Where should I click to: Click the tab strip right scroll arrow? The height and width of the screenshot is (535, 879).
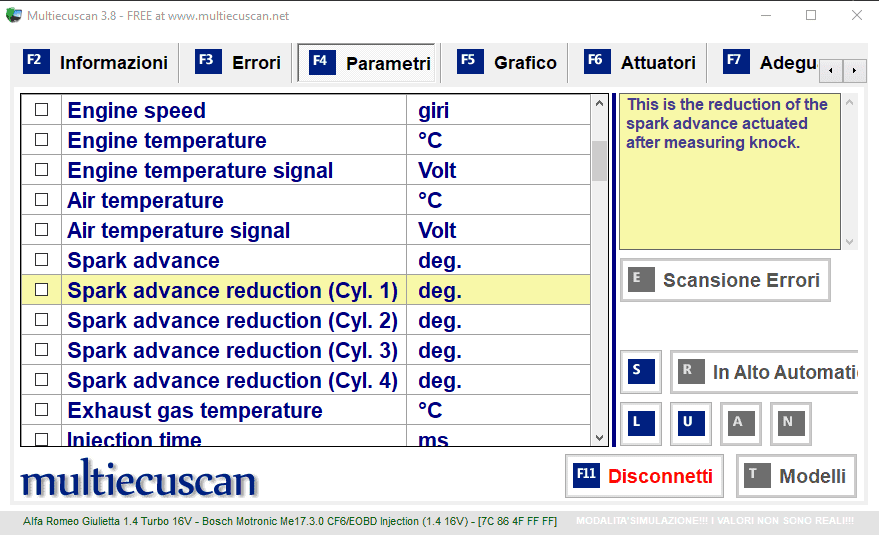(854, 71)
